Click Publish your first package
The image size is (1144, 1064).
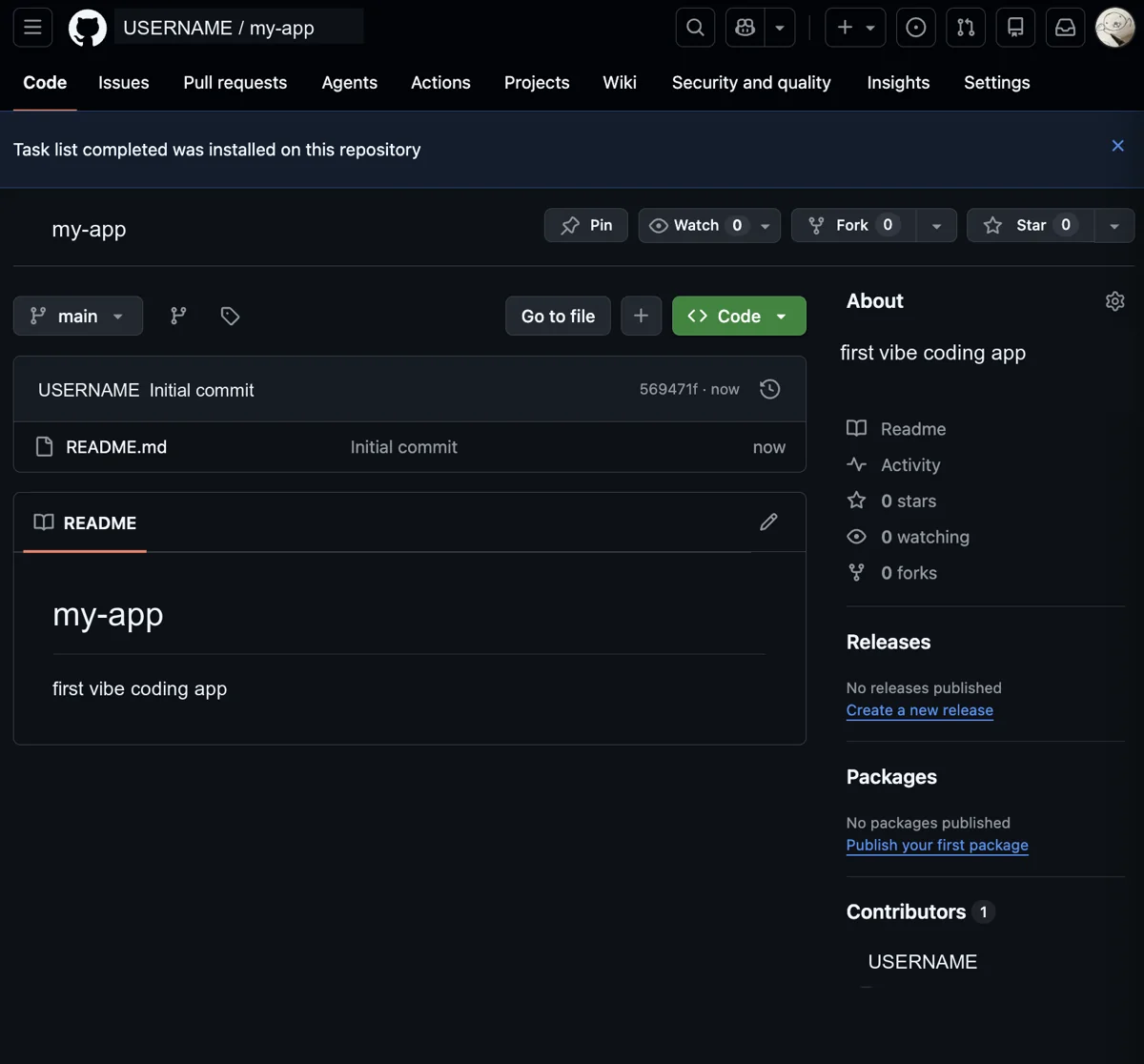937,845
